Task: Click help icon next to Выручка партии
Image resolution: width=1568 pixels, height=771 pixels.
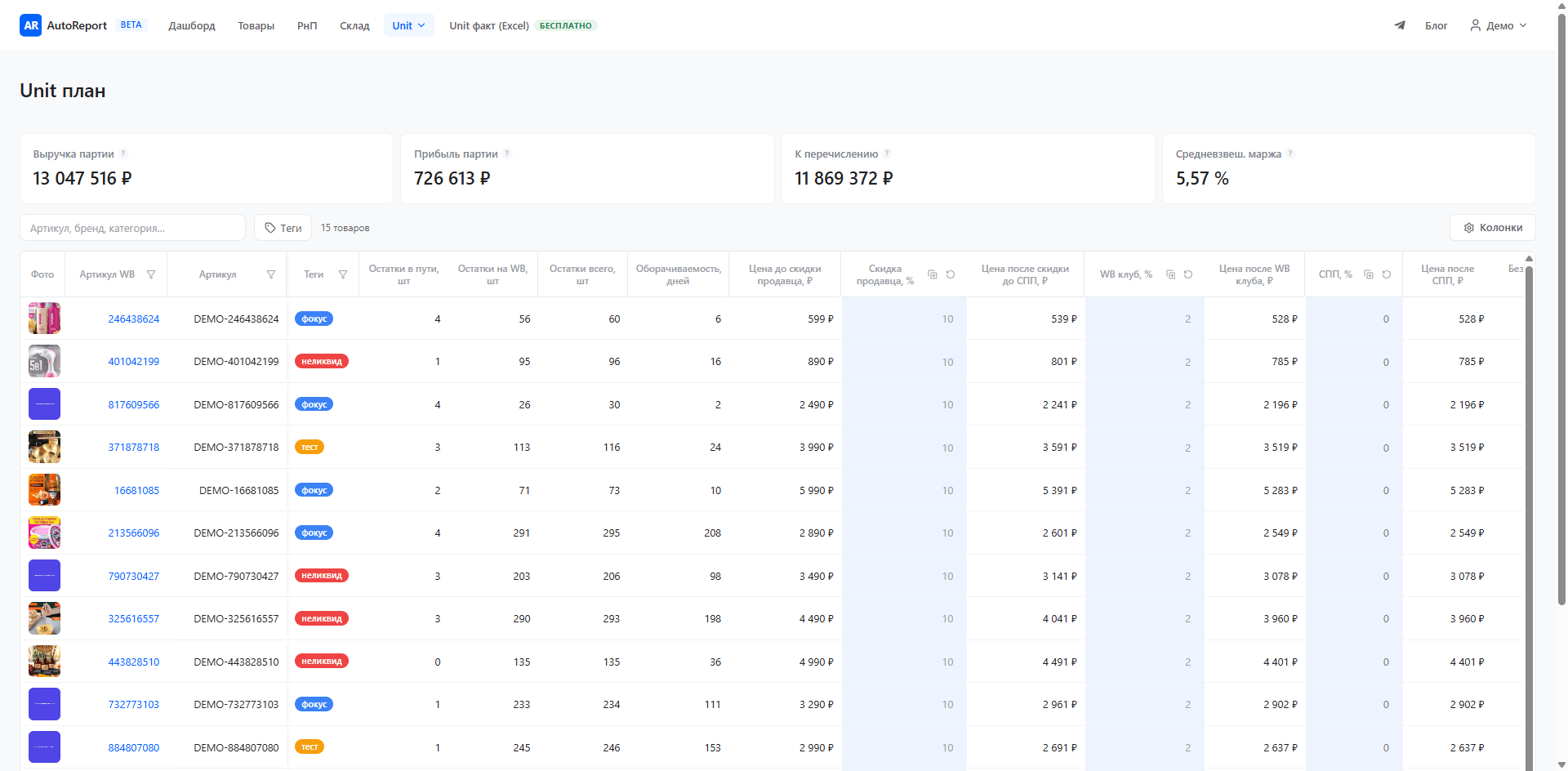Action: [x=124, y=154]
